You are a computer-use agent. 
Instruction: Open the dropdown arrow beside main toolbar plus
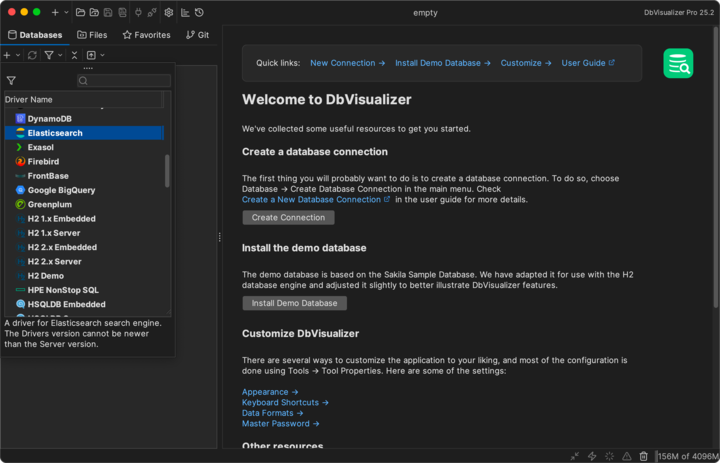pos(66,12)
